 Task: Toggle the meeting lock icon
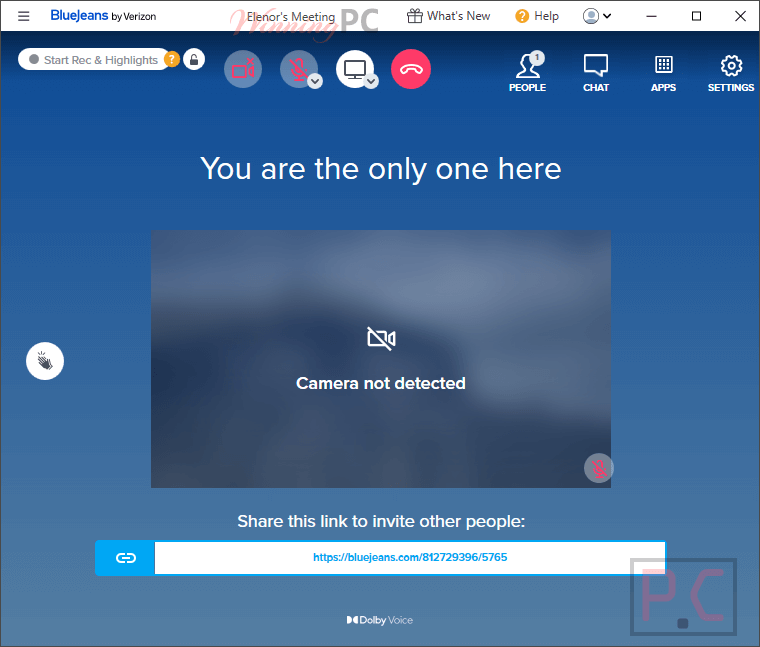(194, 60)
